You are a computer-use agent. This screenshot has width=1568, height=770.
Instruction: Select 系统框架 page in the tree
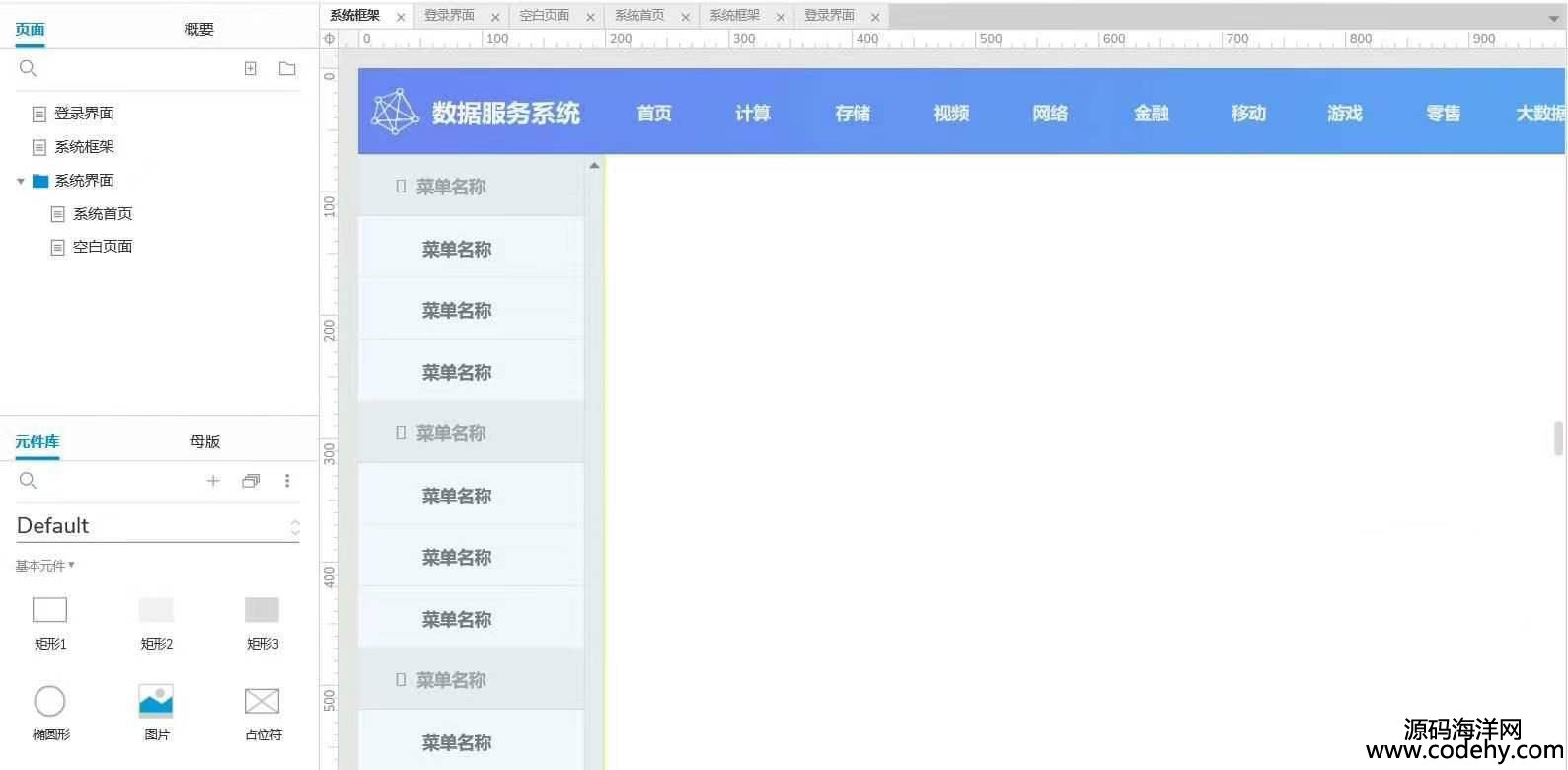pyautogui.click(x=84, y=147)
